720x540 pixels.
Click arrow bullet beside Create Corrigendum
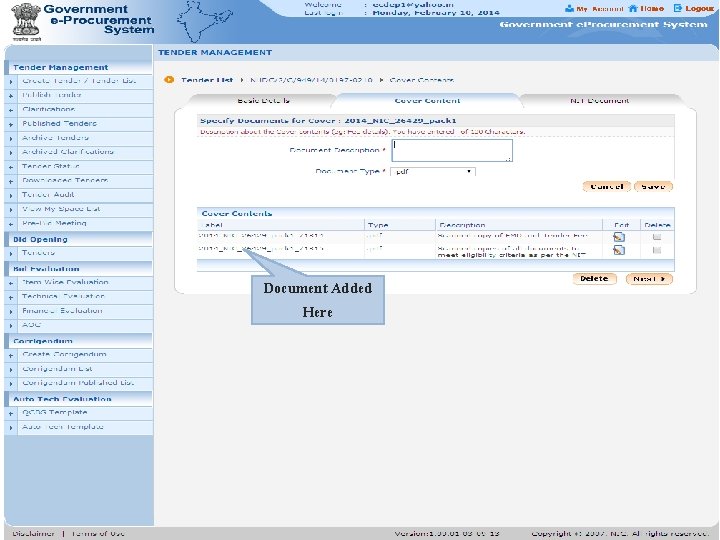[x=11, y=356]
